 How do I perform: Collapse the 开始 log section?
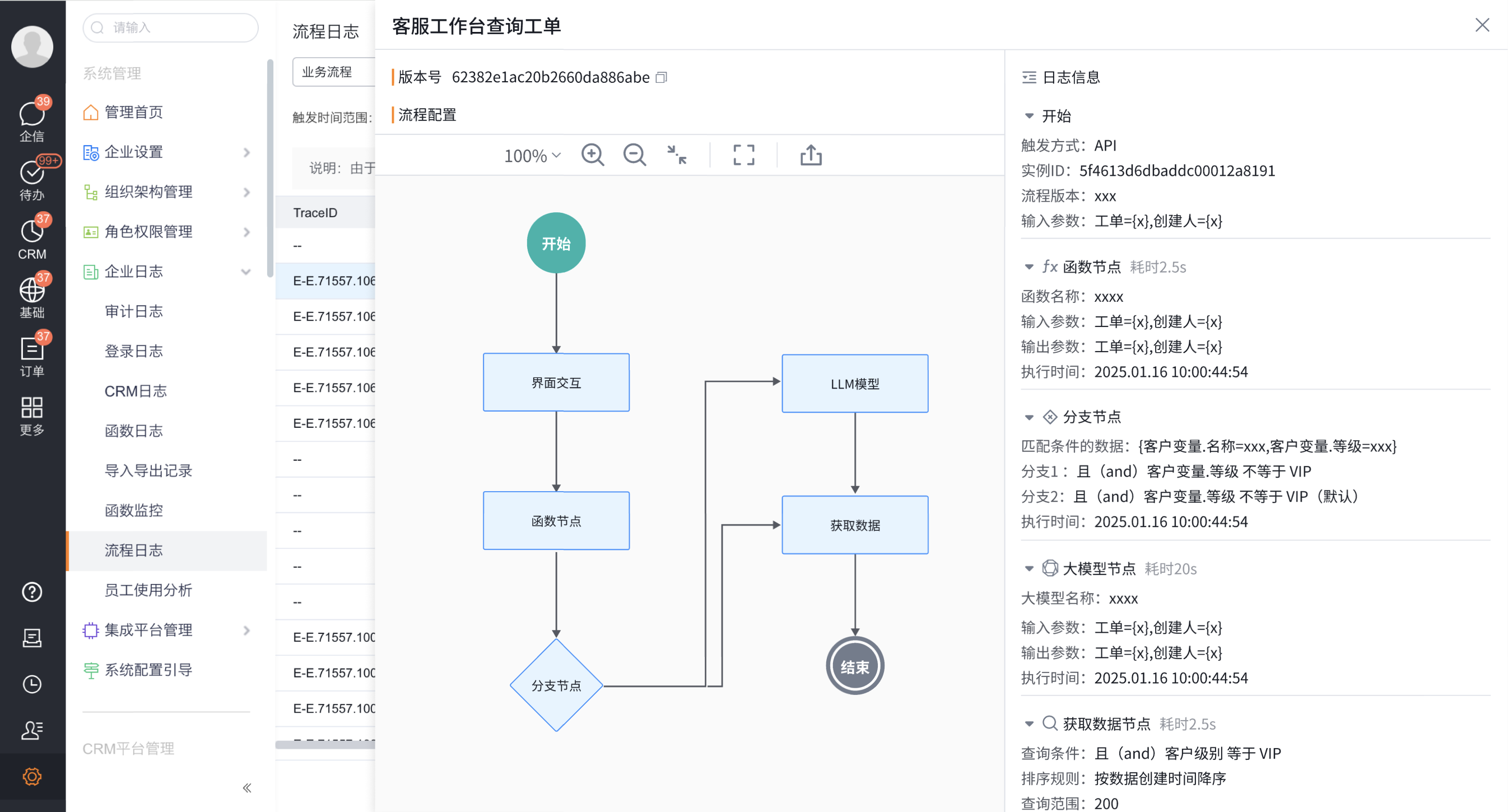[x=1028, y=116]
